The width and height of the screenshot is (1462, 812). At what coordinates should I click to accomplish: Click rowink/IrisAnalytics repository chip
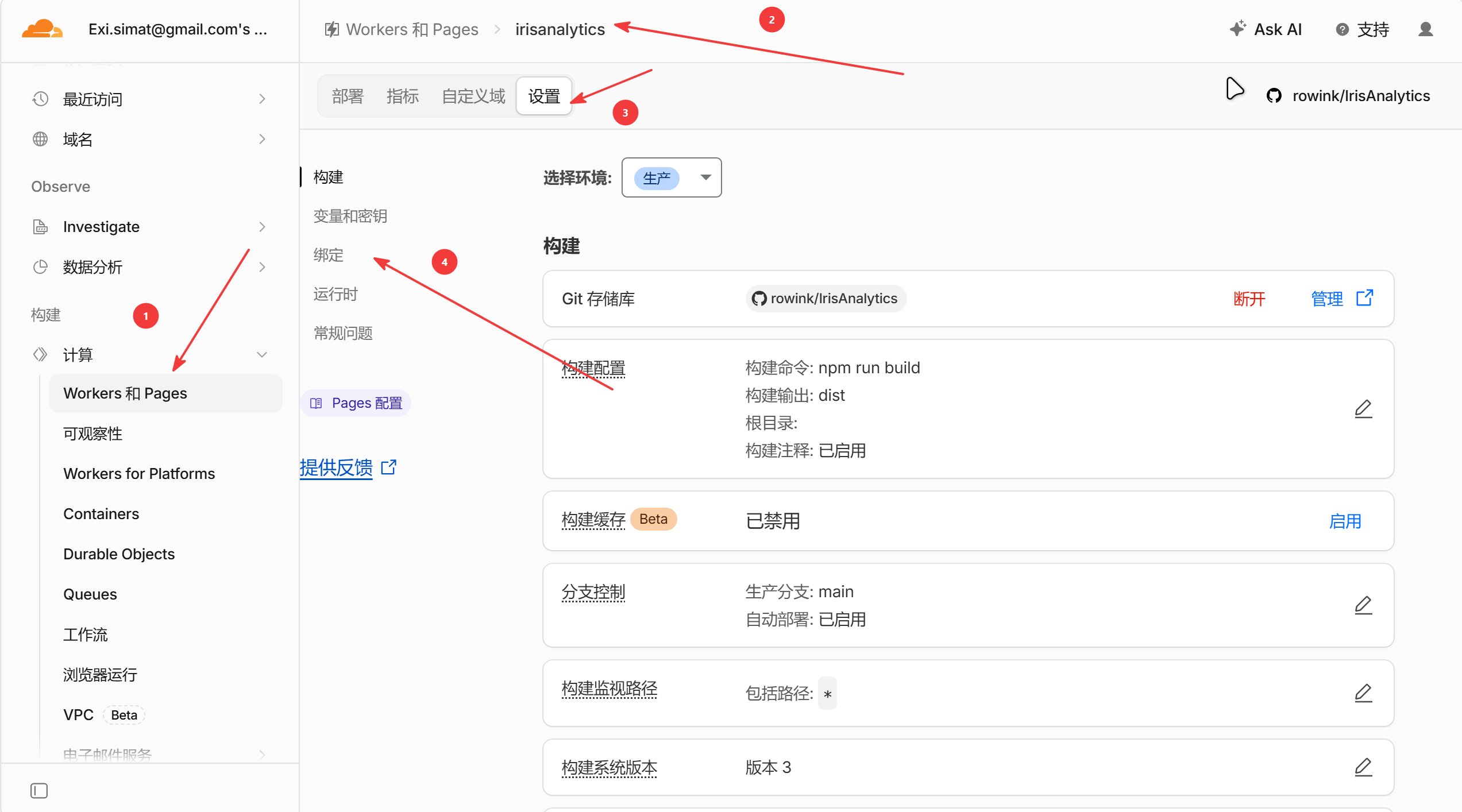[x=826, y=299]
